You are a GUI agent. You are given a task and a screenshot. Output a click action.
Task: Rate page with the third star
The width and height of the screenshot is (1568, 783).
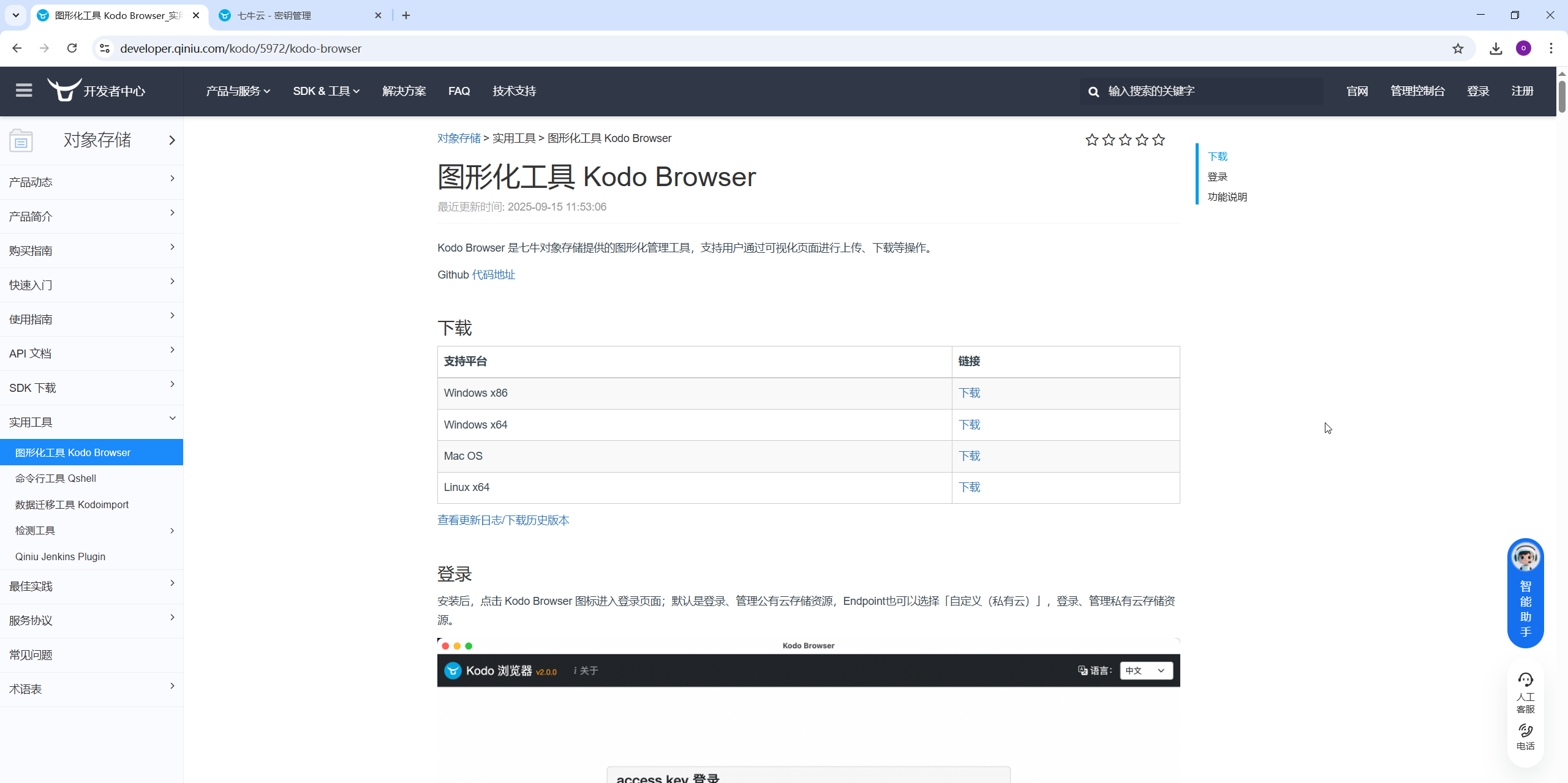tap(1125, 140)
